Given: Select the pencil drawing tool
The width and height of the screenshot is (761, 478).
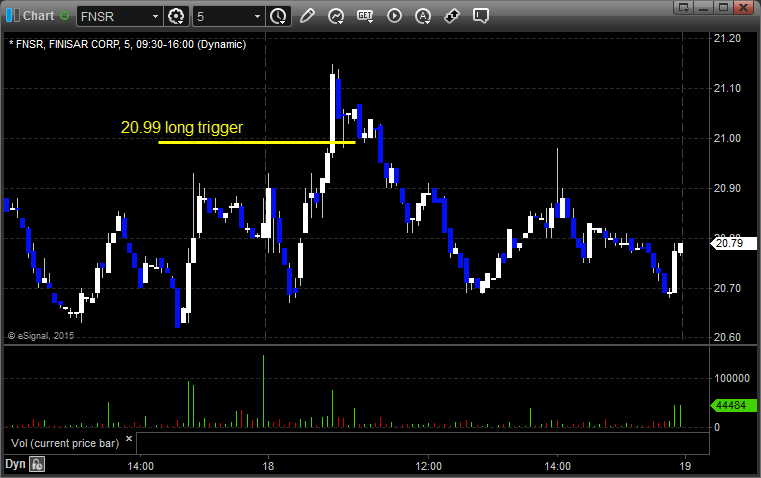Looking at the screenshot, I should coord(307,16).
